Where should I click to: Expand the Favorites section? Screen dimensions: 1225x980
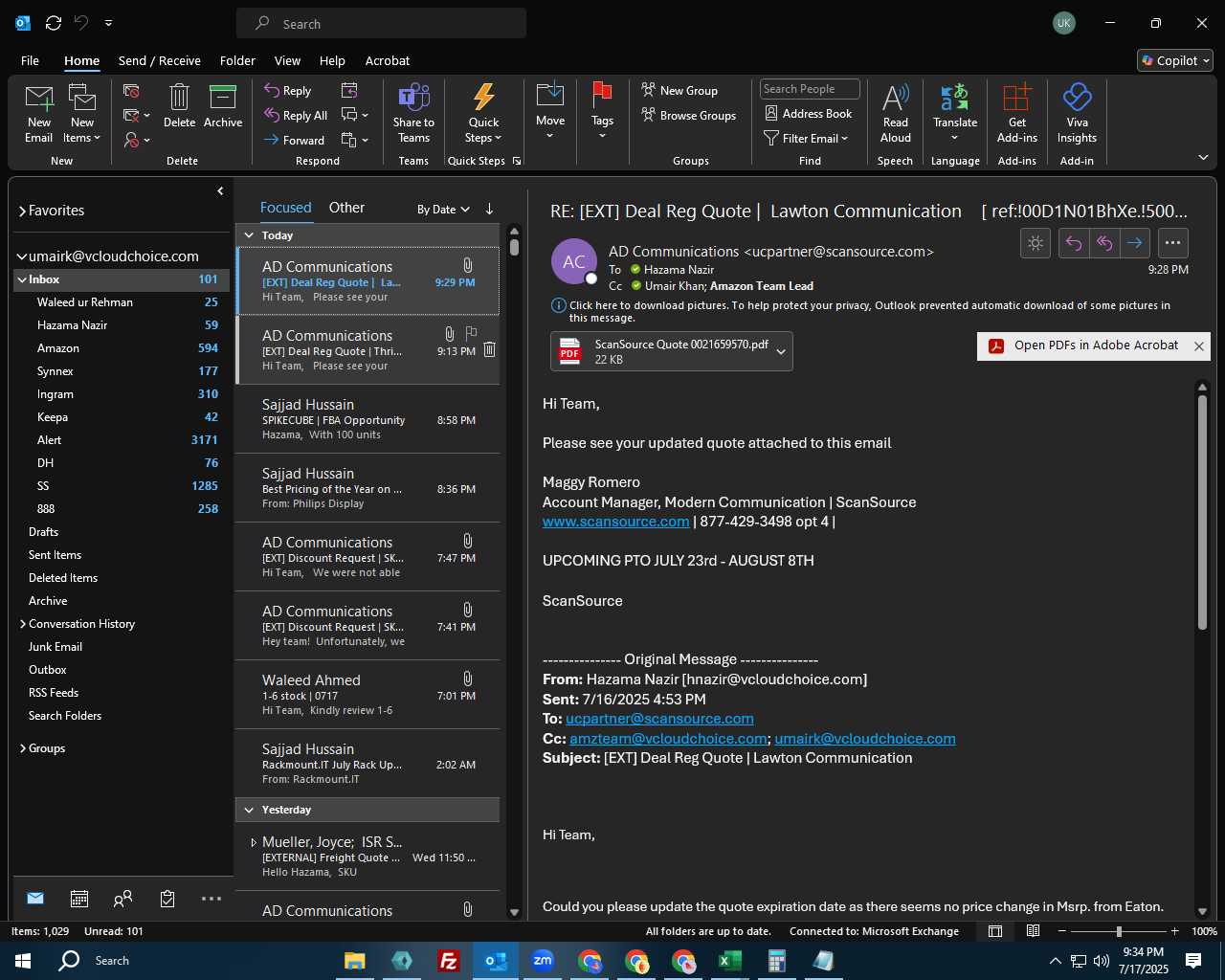(22, 211)
